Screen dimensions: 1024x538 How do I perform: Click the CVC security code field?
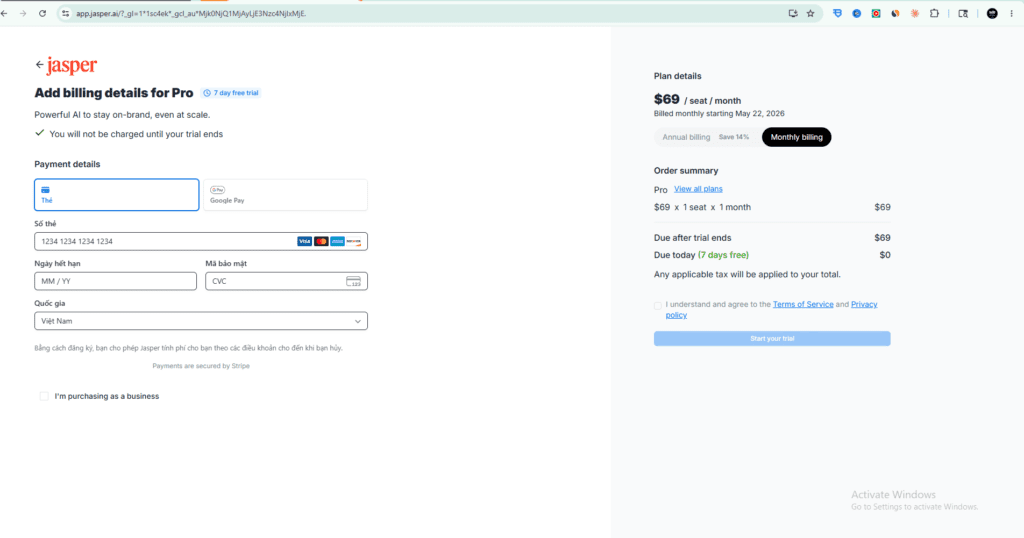pyautogui.click(x=286, y=281)
